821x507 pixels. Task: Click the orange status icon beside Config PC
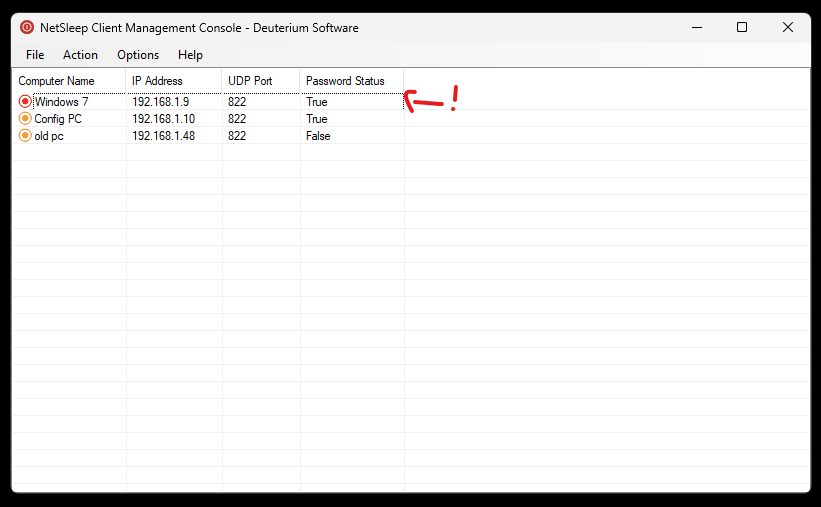tap(25, 118)
